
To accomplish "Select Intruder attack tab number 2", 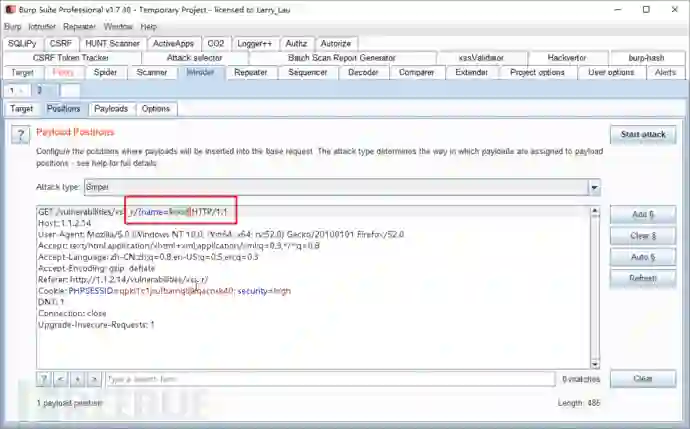I will click(43, 91).
